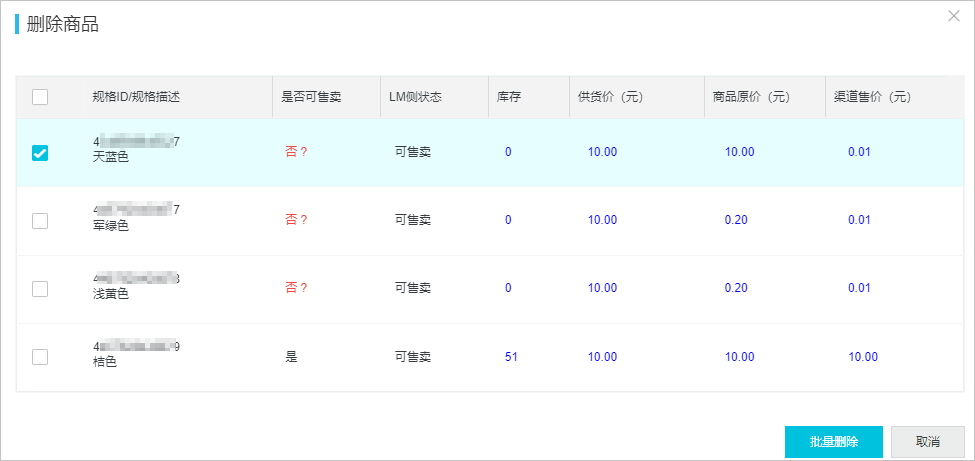Click the 取消 button
Screen dimensions: 975x461
click(928, 442)
